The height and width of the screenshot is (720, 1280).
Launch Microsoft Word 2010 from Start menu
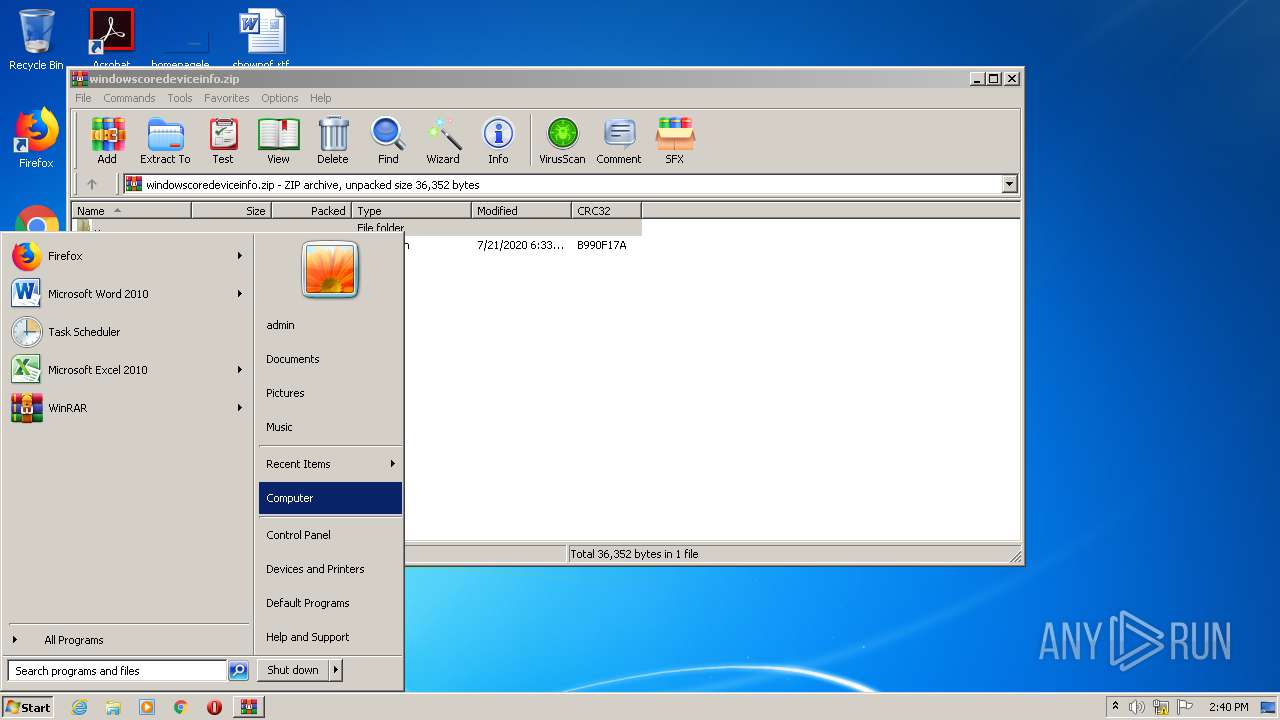127,294
